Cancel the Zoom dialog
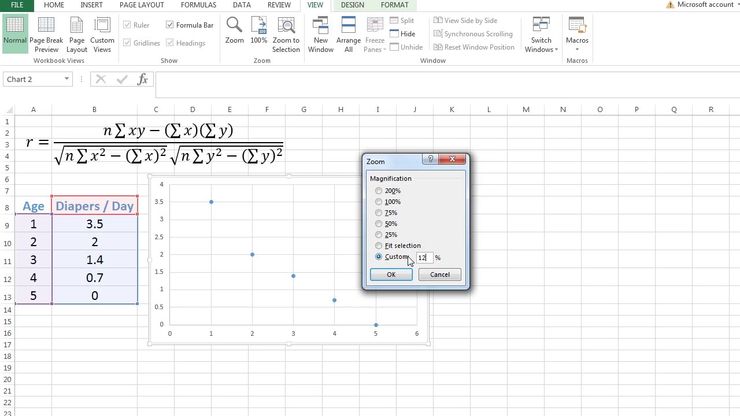The image size is (740, 416). (439, 274)
